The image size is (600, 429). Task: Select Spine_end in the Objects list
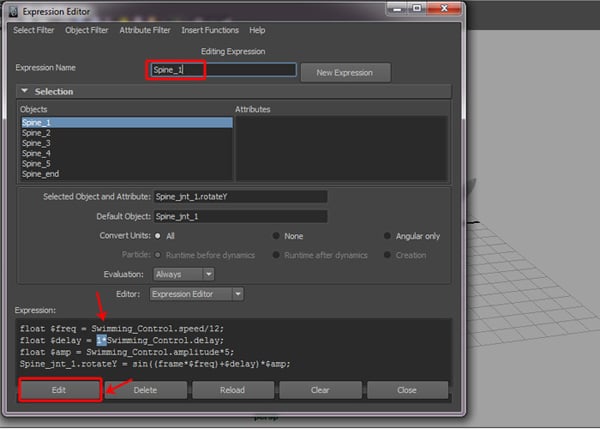(40, 174)
